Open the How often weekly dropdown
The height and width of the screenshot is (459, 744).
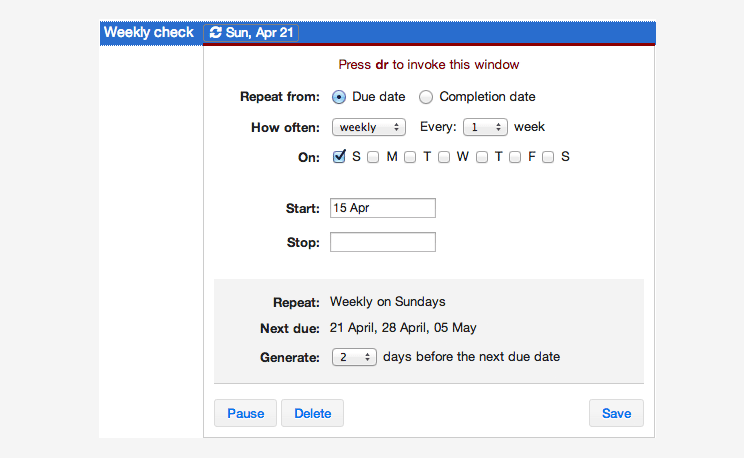369,127
